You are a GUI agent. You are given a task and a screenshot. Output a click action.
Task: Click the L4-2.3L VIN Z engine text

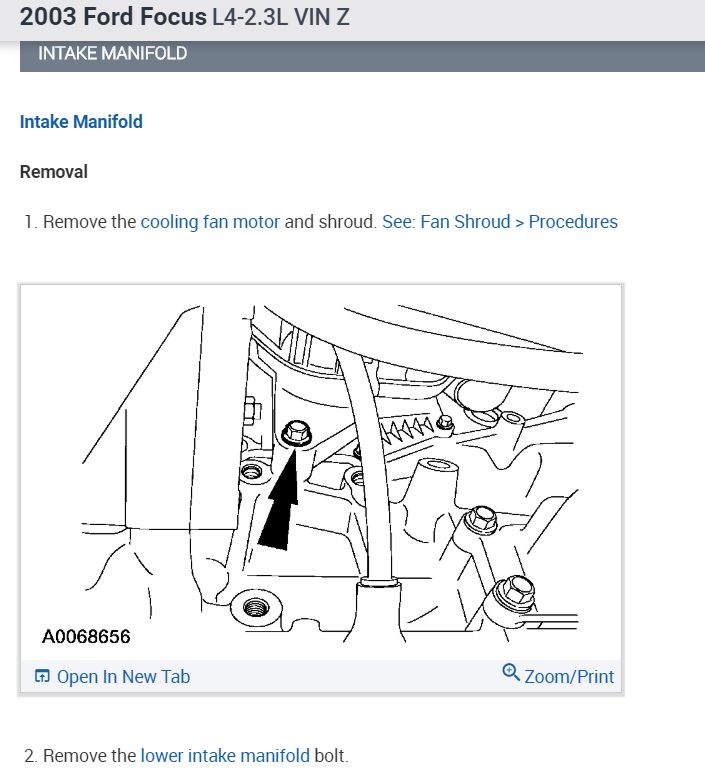click(x=281, y=17)
